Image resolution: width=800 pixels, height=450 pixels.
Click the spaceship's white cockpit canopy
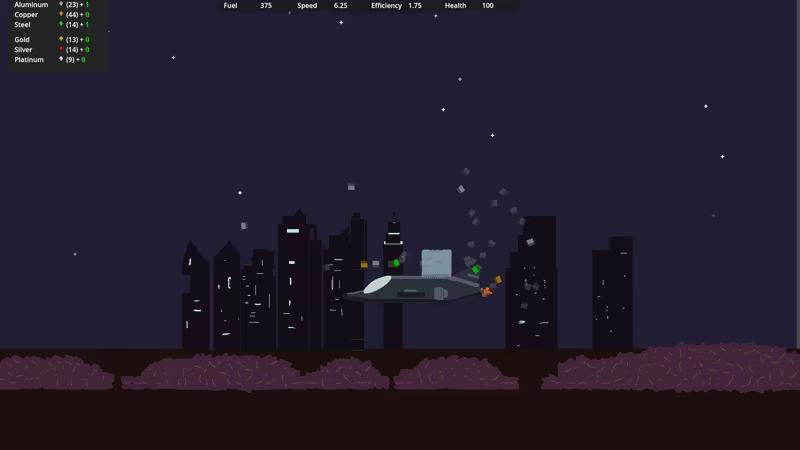coord(378,285)
